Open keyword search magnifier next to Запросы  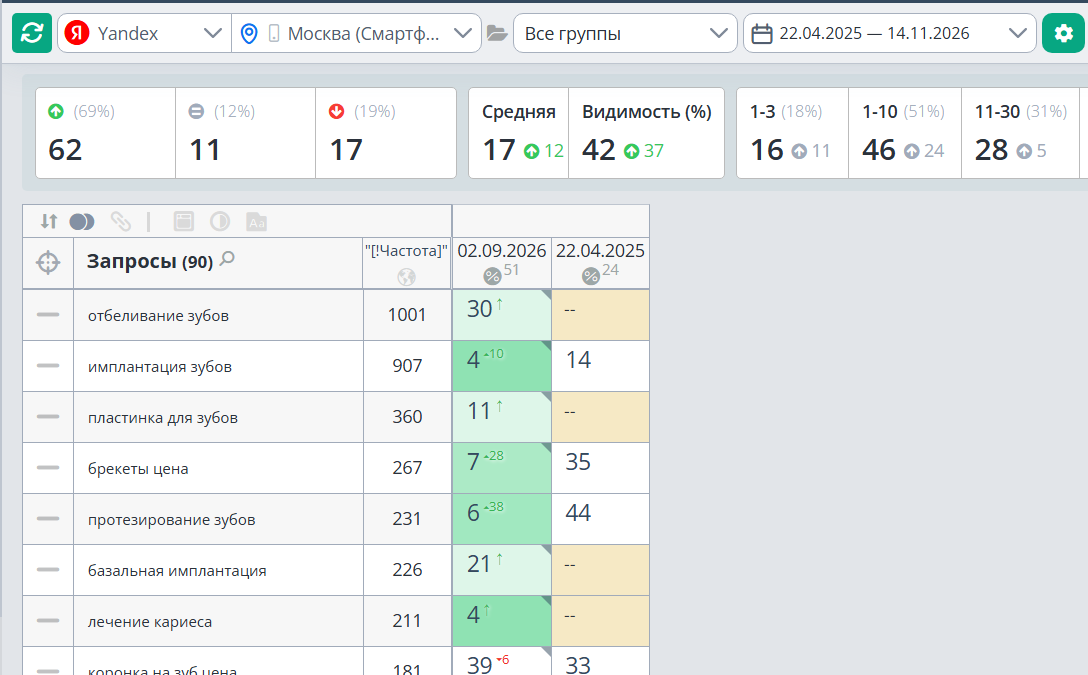click(x=227, y=259)
